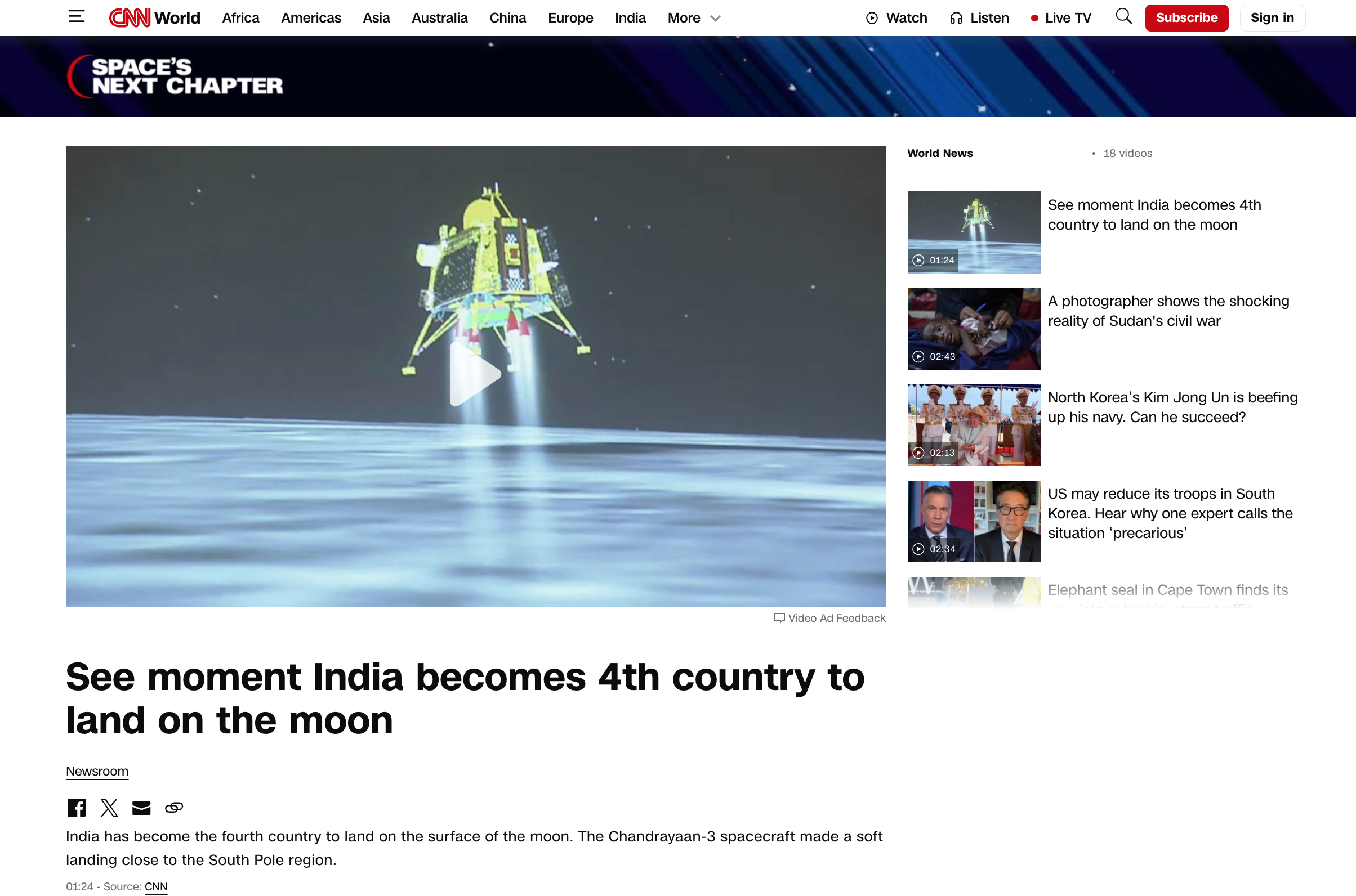Open Sudan civil war video thumbnail
1356x896 pixels.
(974, 329)
